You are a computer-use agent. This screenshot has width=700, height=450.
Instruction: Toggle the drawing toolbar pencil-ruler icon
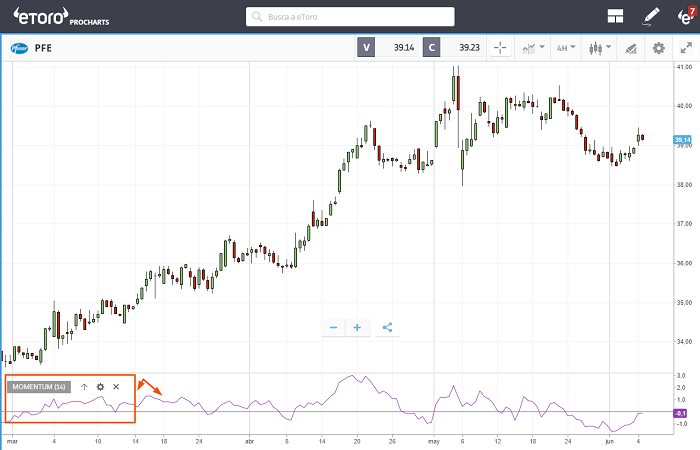pos(630,48)
